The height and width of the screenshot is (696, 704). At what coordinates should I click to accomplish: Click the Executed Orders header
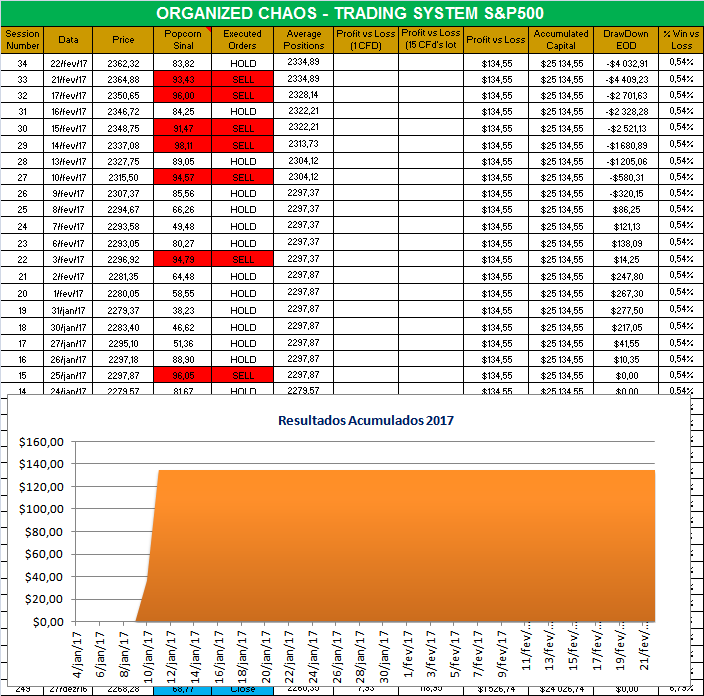click(242, 40)
